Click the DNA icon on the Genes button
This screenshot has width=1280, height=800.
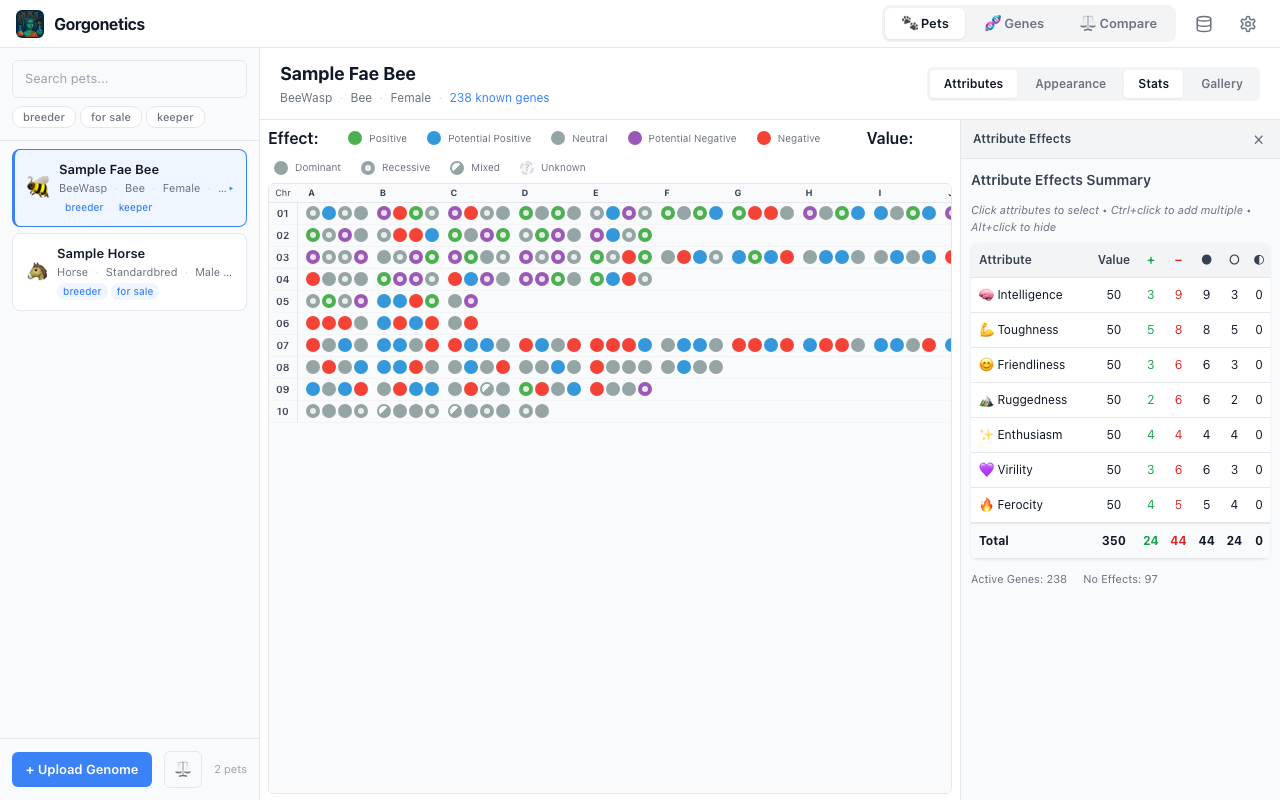coord(994,23)
